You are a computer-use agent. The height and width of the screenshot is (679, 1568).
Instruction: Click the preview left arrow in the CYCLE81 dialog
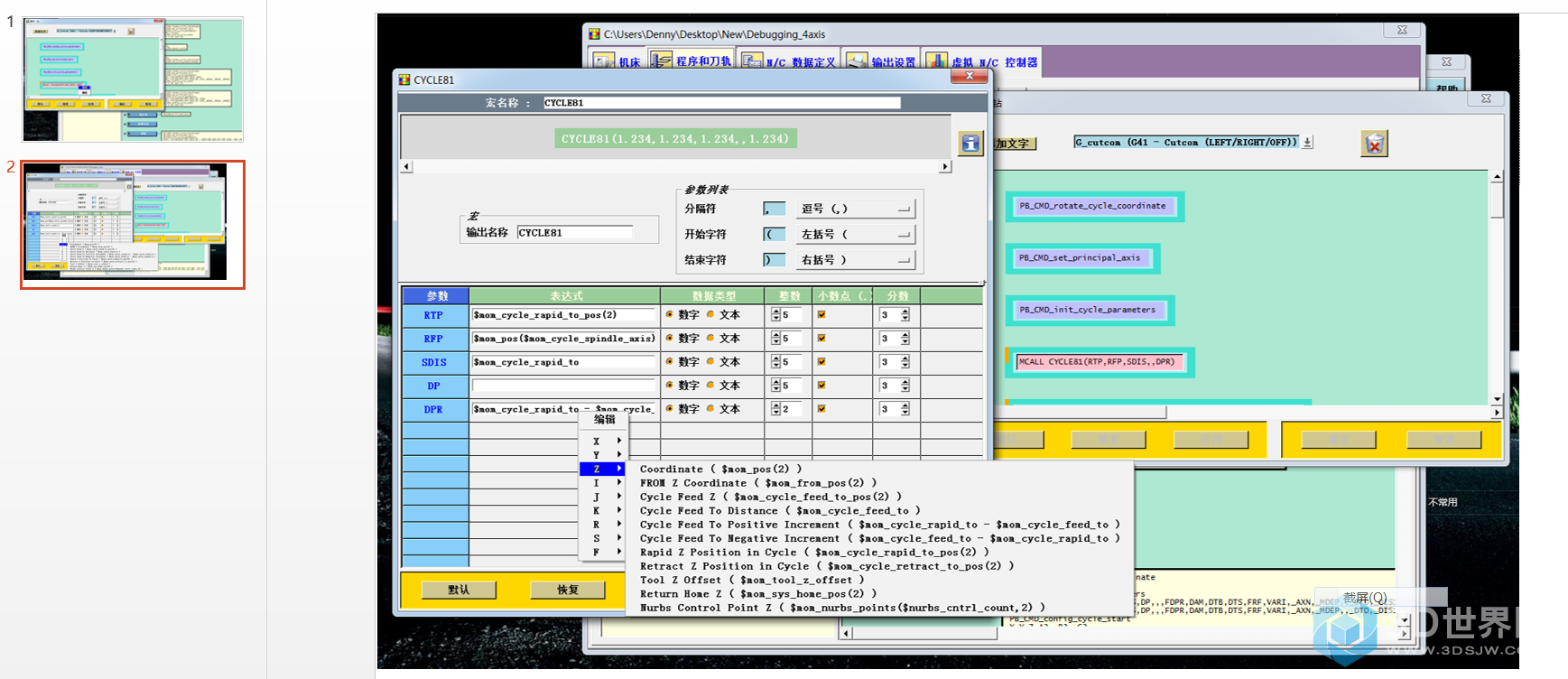(406, 166)
